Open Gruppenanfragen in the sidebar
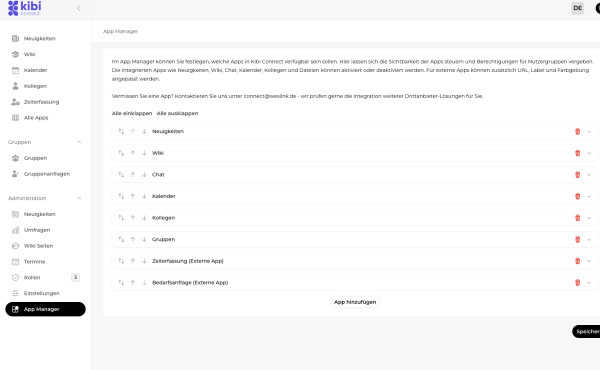This screenshot has width=600, height=370. [45, 174]
